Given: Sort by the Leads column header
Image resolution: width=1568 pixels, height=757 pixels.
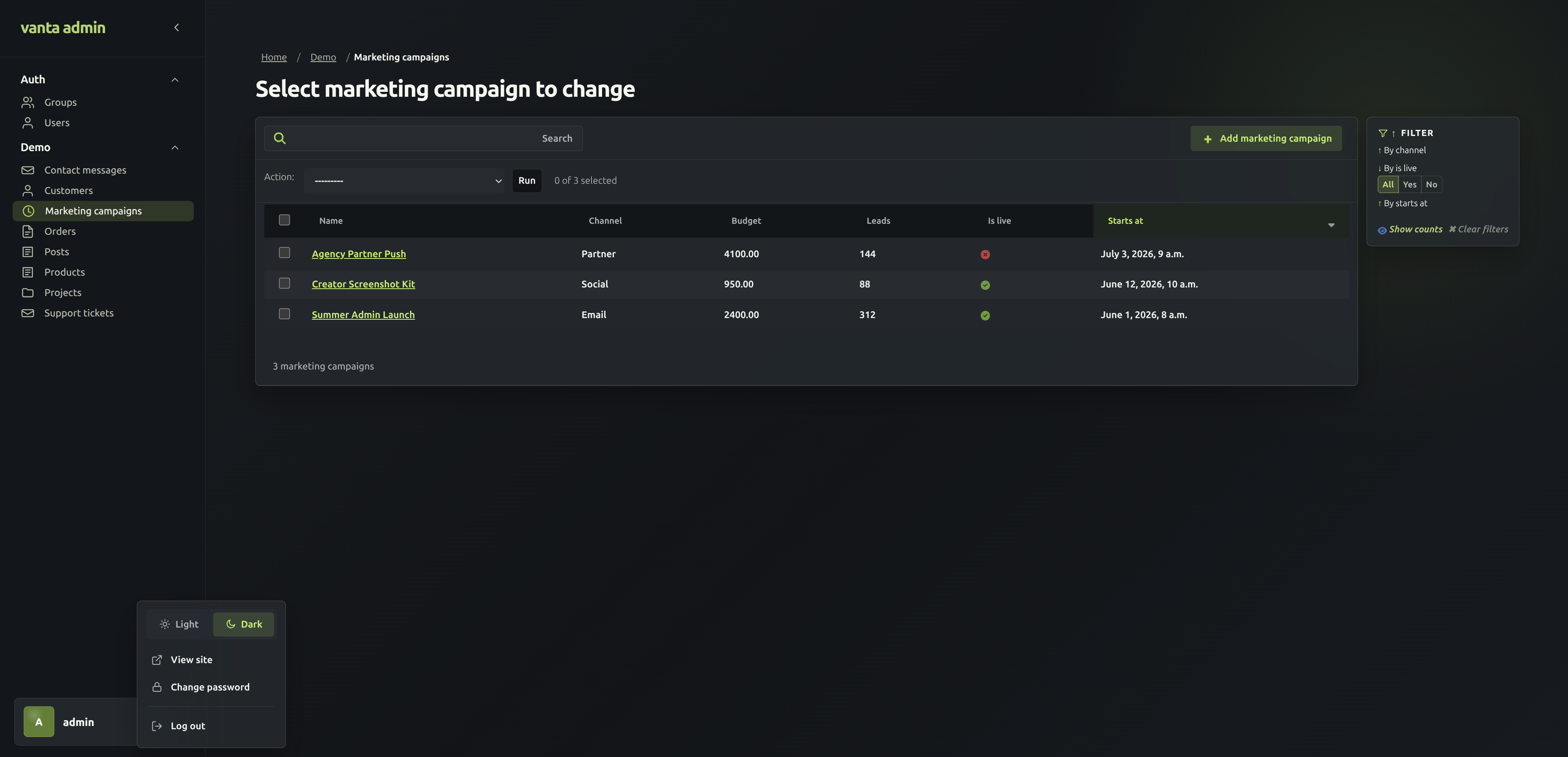Looking at the screenshot, I should pyautogui.click(x=878, y=221).
